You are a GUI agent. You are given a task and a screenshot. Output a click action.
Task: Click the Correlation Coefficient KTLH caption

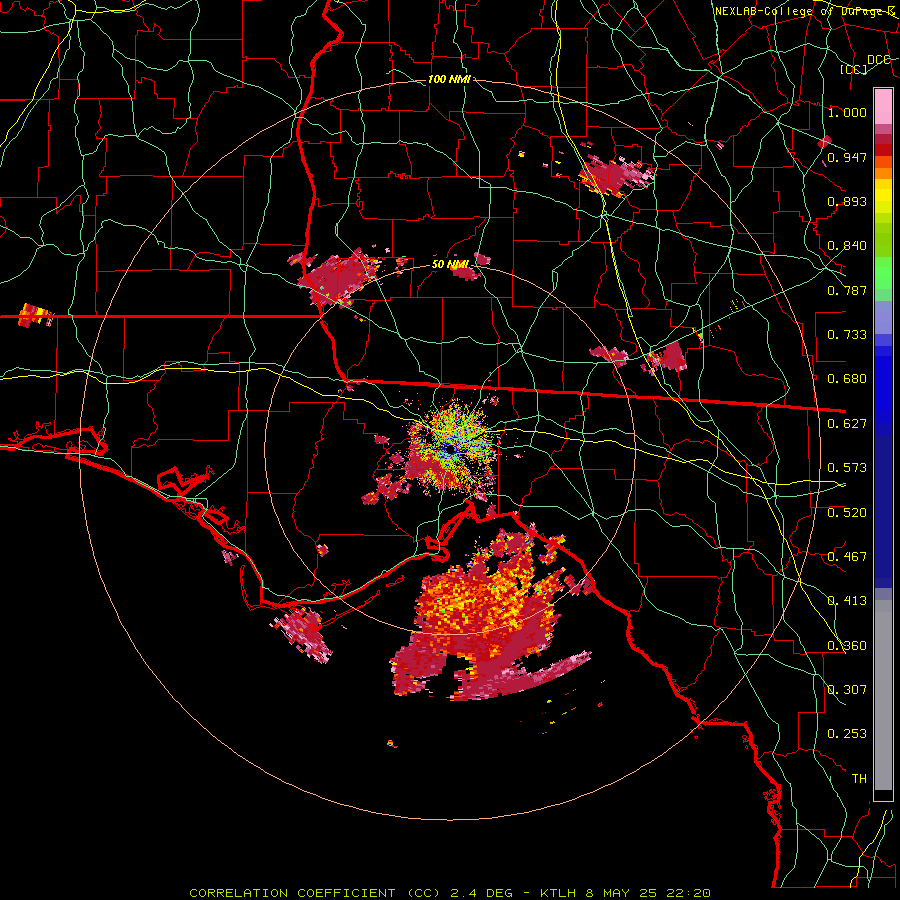[450, 893]
